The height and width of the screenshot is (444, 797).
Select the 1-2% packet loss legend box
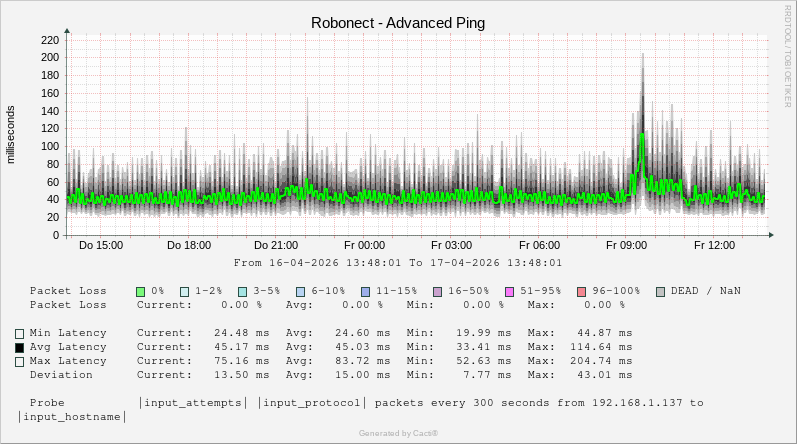point(185,291)
